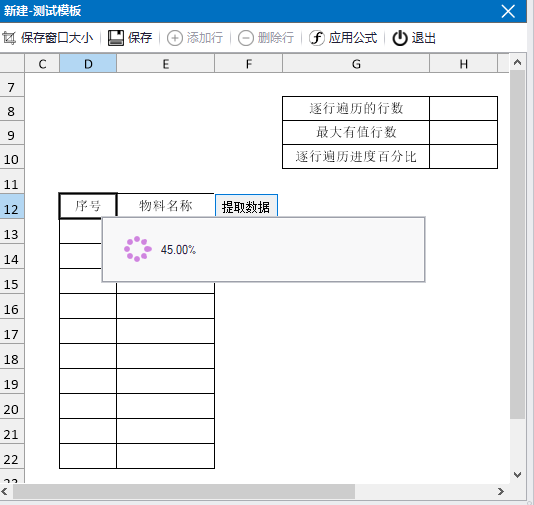Image resolution: width=534 pixels, height=505 pixels.
Task: Click the 提取数据 button
Action: (246, 206)
